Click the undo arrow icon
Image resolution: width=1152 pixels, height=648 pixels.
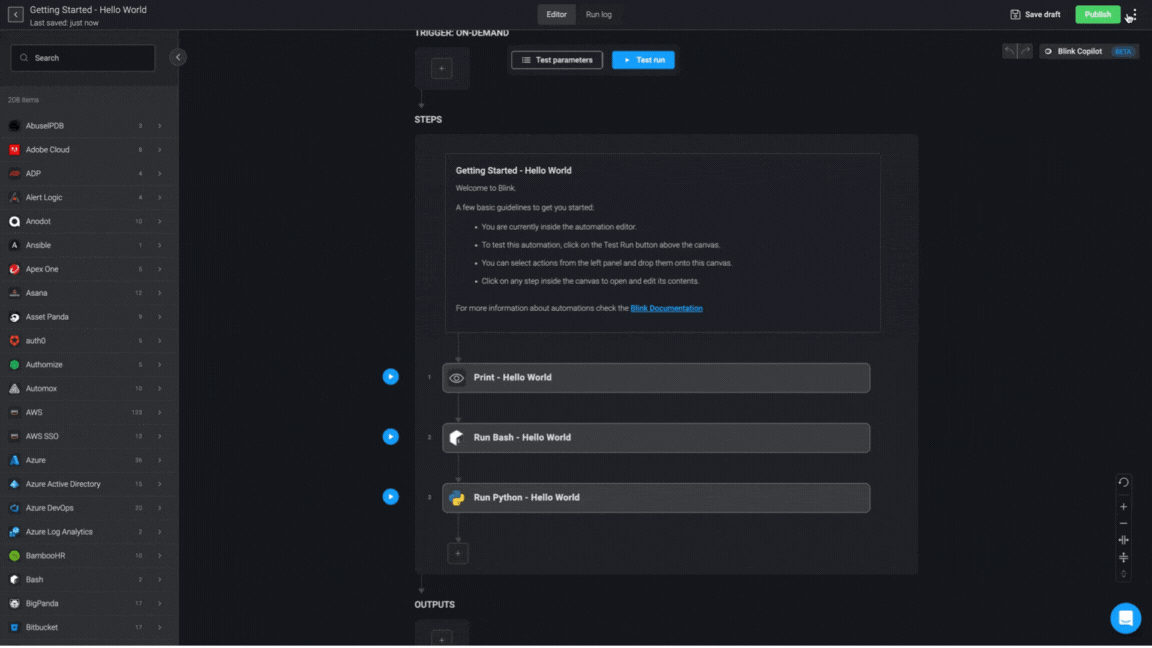point(1009,51)
